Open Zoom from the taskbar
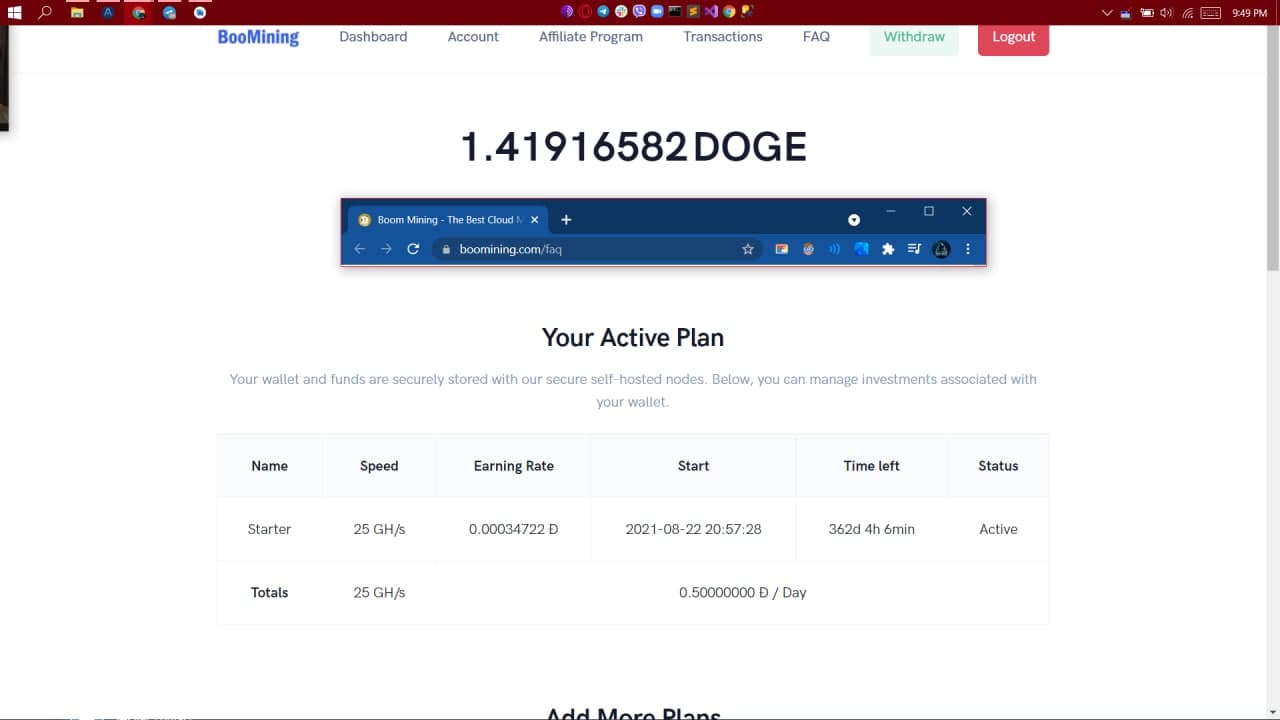Image resolution: width=1280 pixels, height=720 pixels. (x=657, y=12)
